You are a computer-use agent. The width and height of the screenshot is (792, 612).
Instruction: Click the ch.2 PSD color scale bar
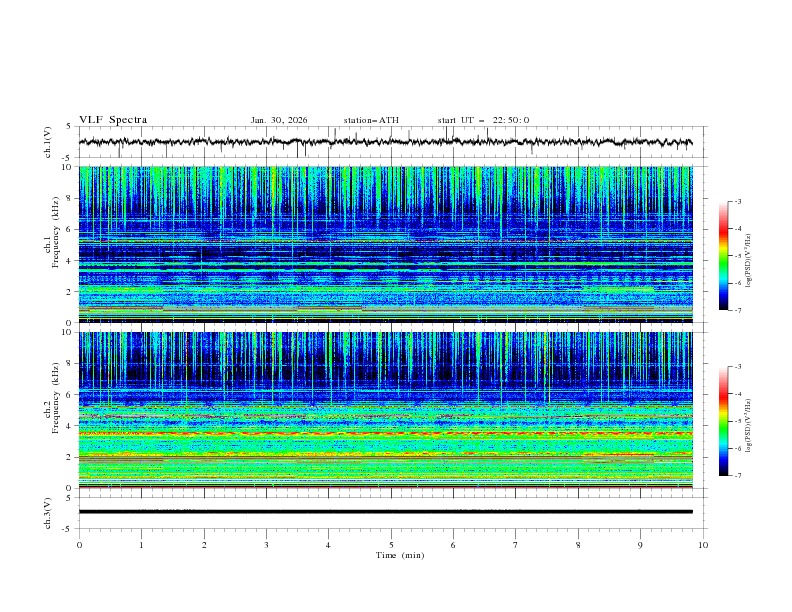(x=723, y=422)
